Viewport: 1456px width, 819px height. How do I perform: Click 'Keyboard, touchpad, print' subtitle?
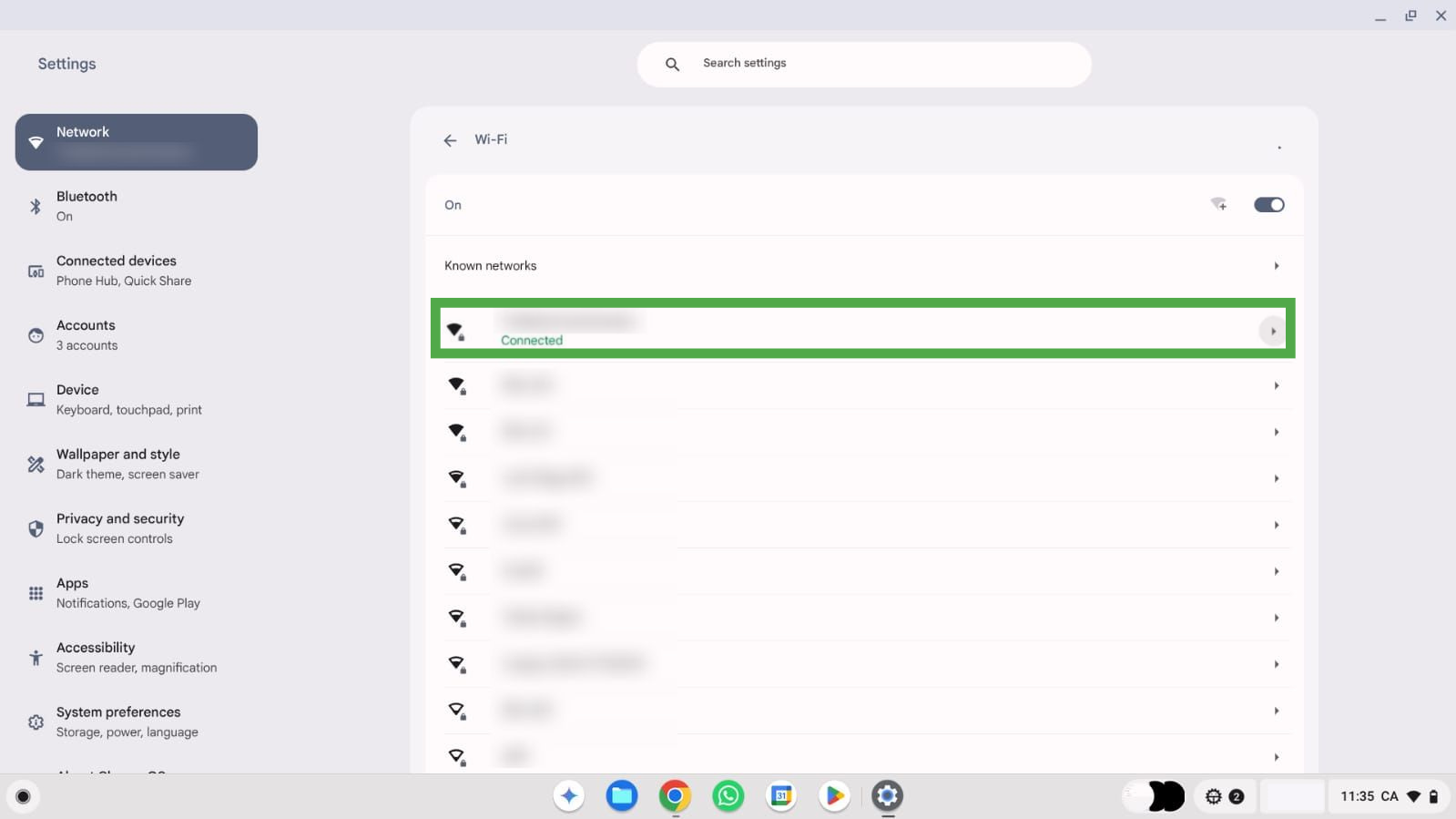click(129, 410)
